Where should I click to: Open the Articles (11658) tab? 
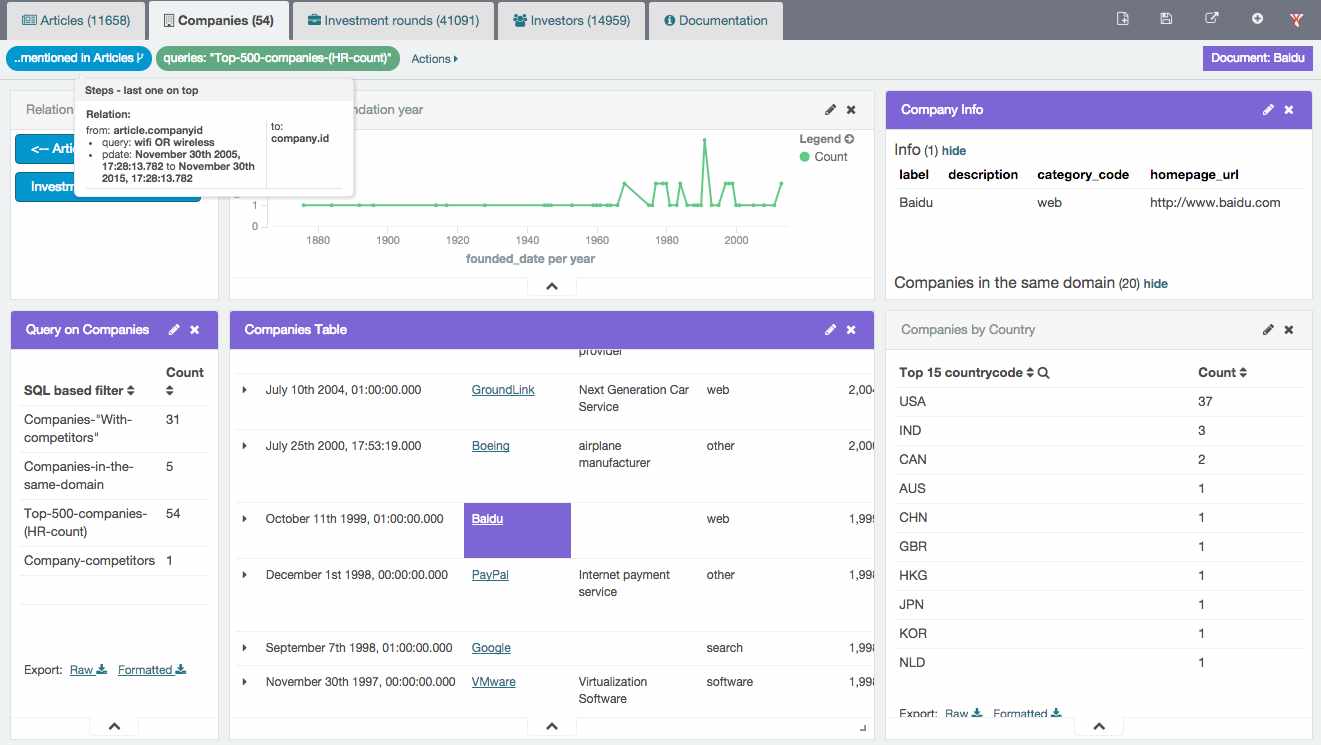point(77,20)
